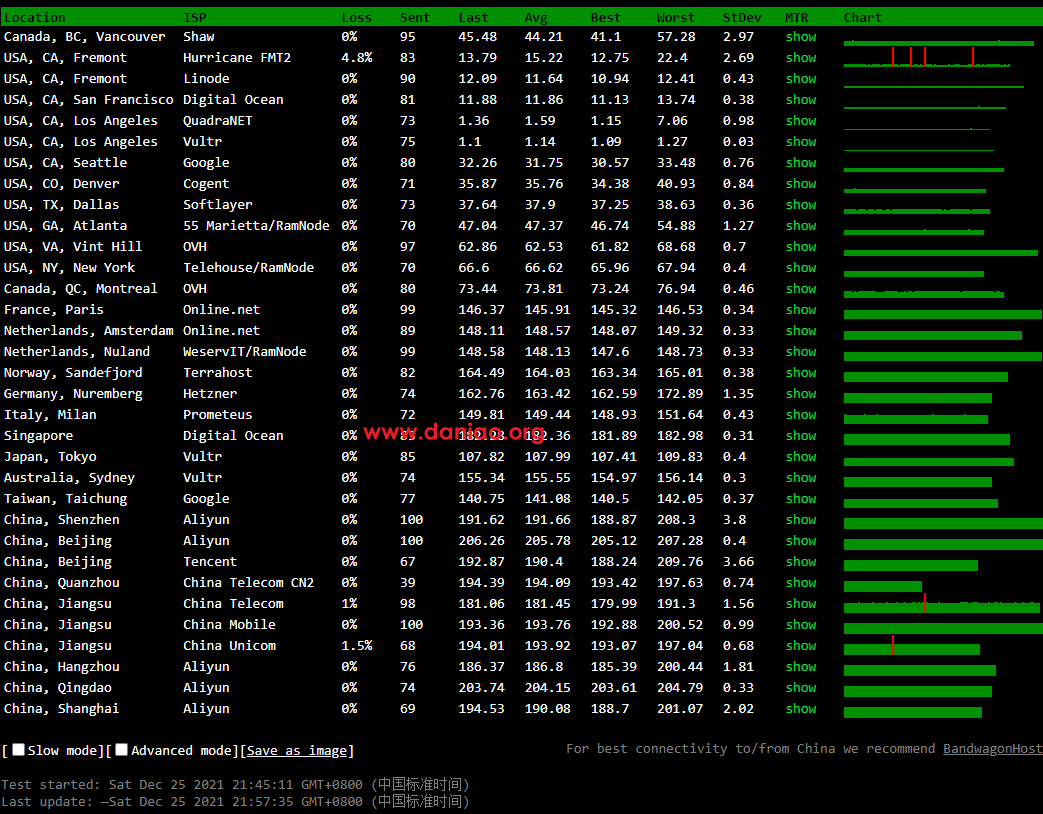The height and width of the screenshot is (814, 1043).
Task: Open MTR for Nuland WeservIT/RamNode
Action: [x=801, y=352]
